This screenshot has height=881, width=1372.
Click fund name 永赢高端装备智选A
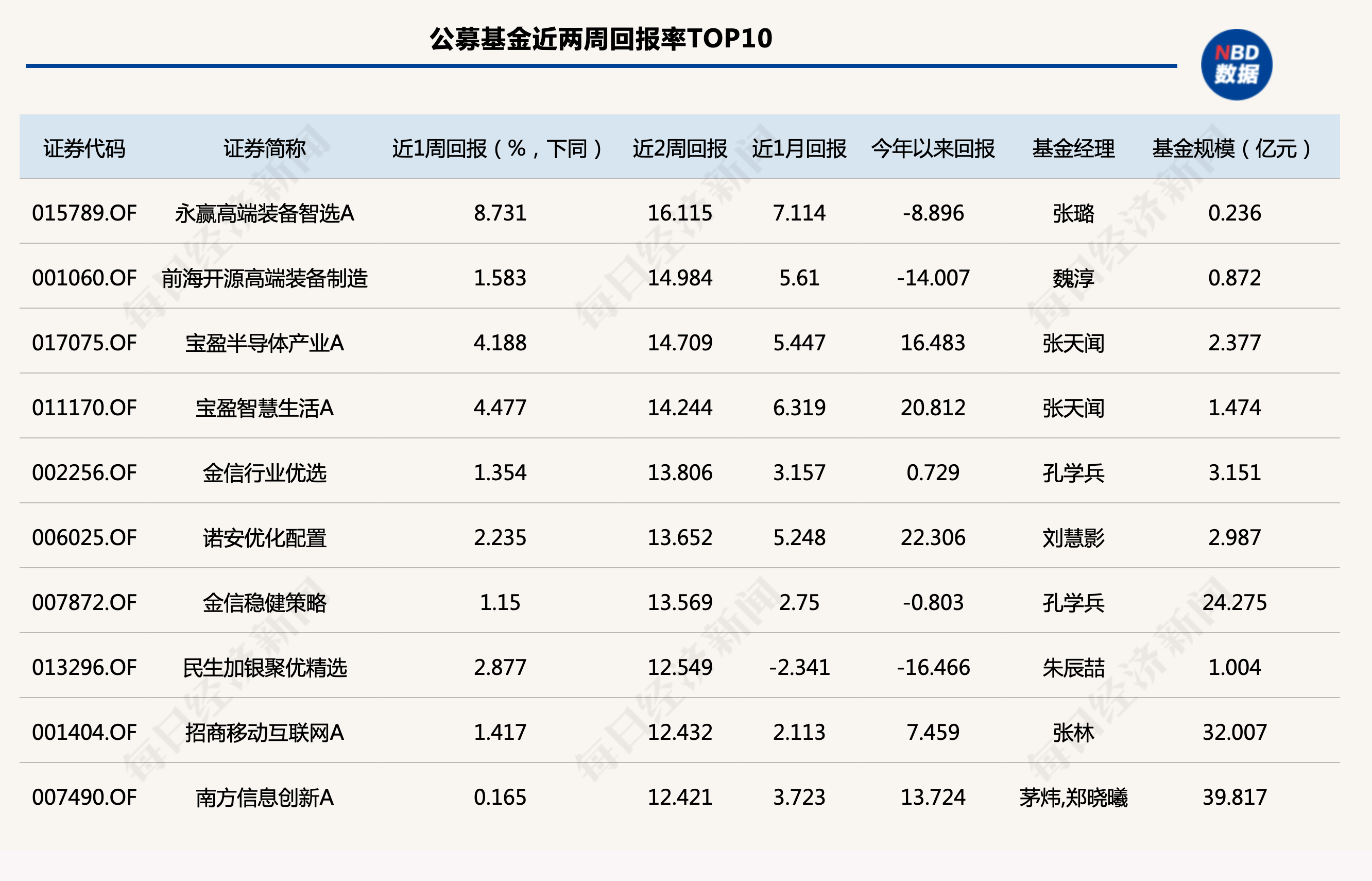pos(264,213)
